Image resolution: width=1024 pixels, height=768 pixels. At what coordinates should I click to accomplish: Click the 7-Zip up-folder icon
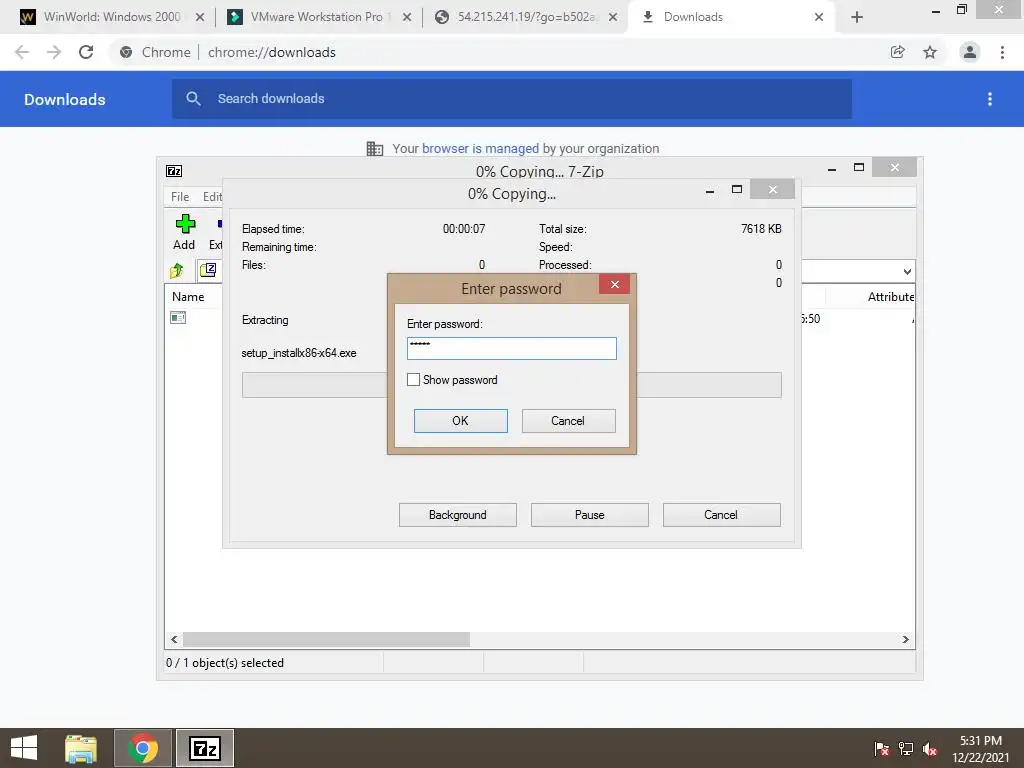177,270
